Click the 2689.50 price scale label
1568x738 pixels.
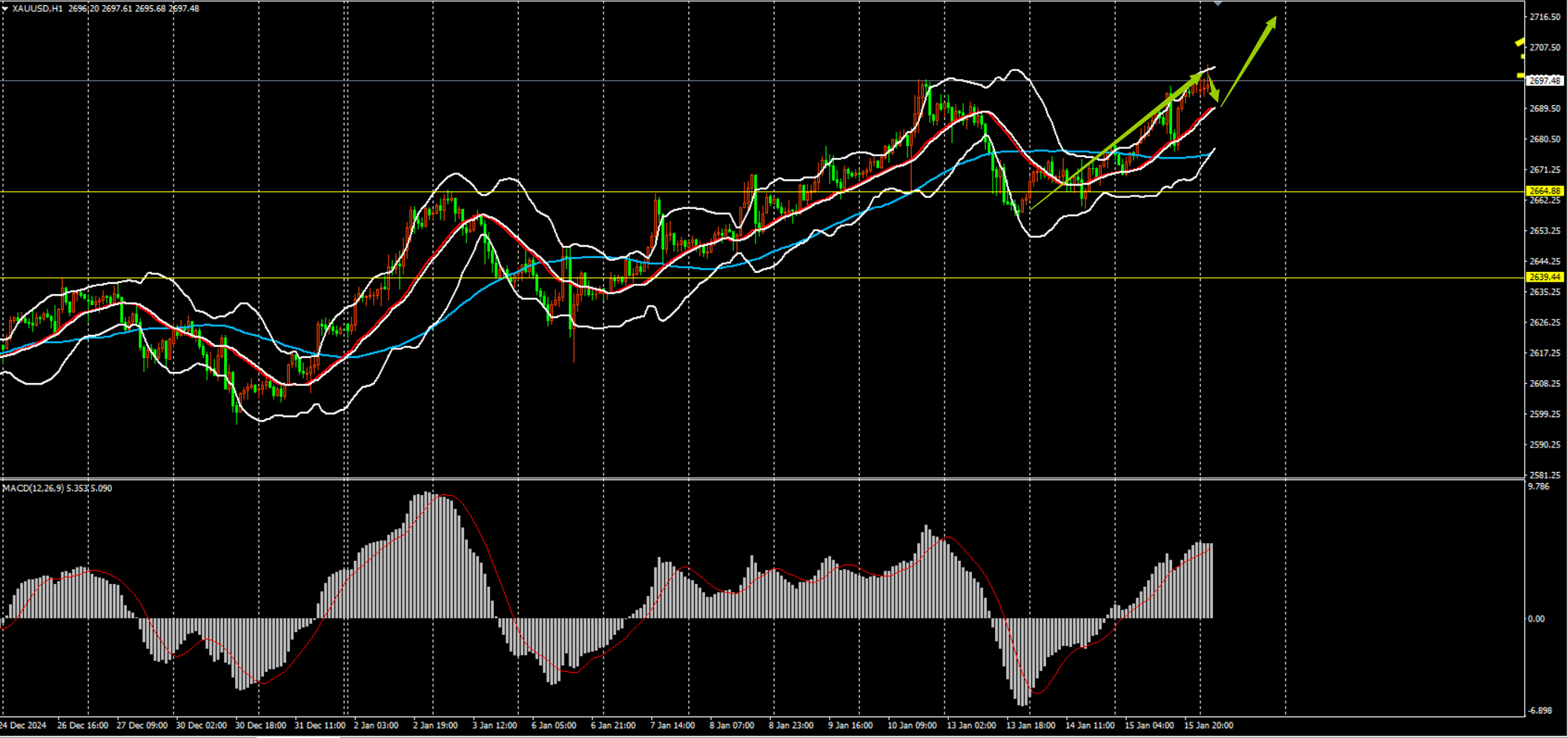click(x=1545, y=109)
